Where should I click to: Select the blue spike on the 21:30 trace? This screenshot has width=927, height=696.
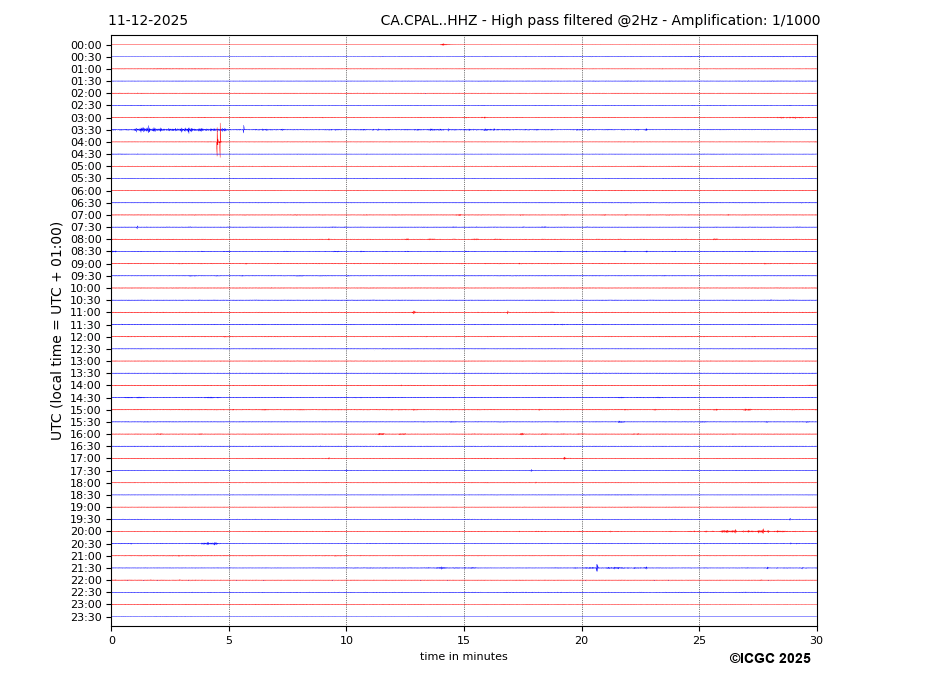tap(597, 568)
